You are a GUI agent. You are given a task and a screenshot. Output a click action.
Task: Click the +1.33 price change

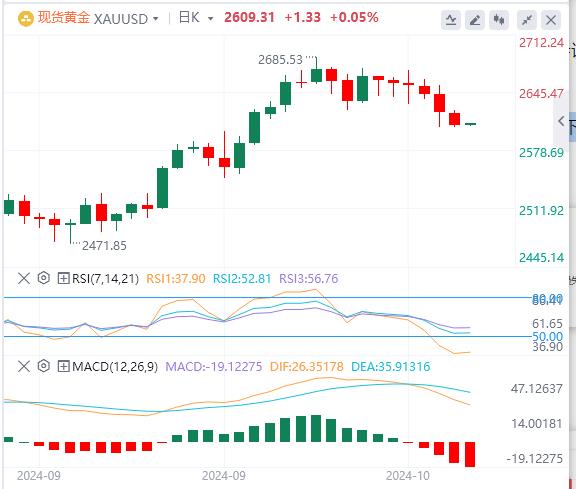pyautogui.click(x=302, y=17)
